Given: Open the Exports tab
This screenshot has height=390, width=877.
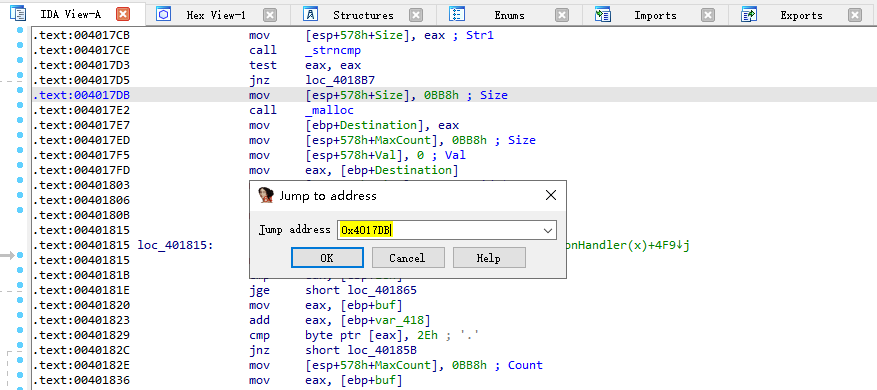Looking at the screenshot, I should click(801, 15).
